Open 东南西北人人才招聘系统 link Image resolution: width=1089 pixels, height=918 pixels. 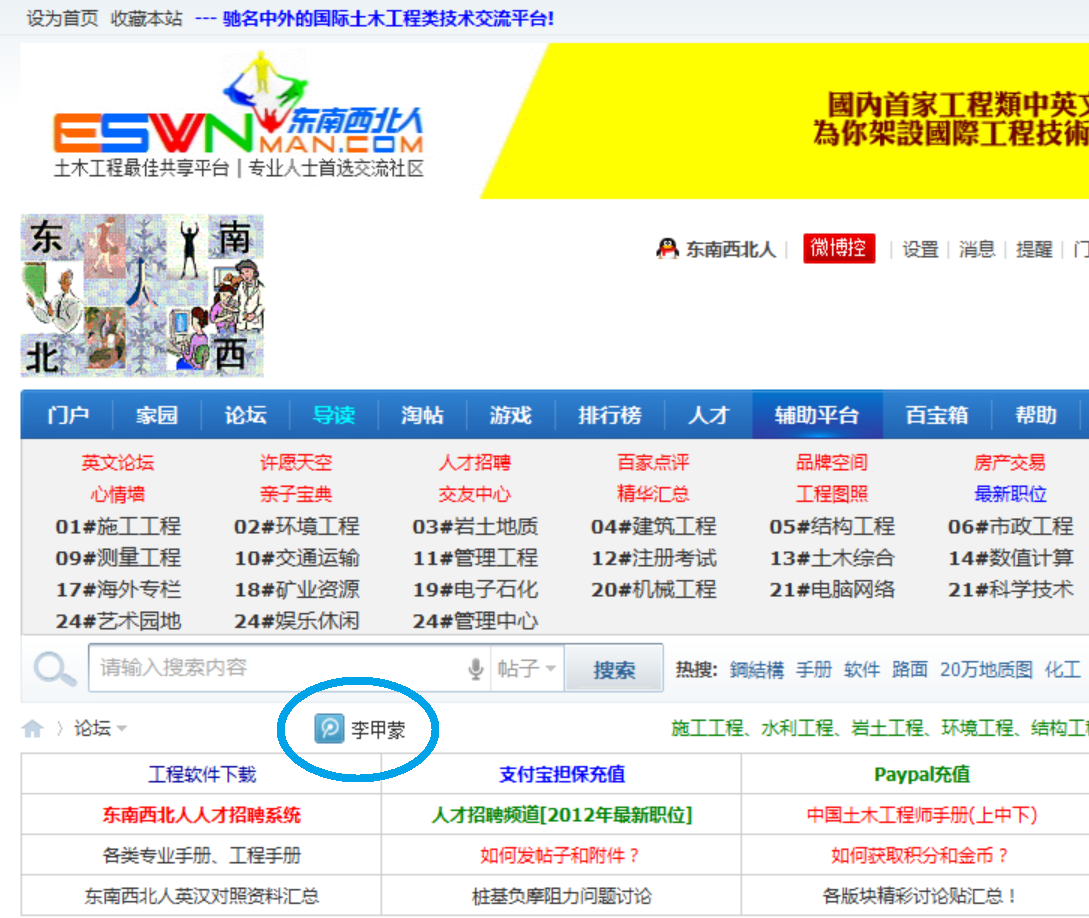point(202,815)
